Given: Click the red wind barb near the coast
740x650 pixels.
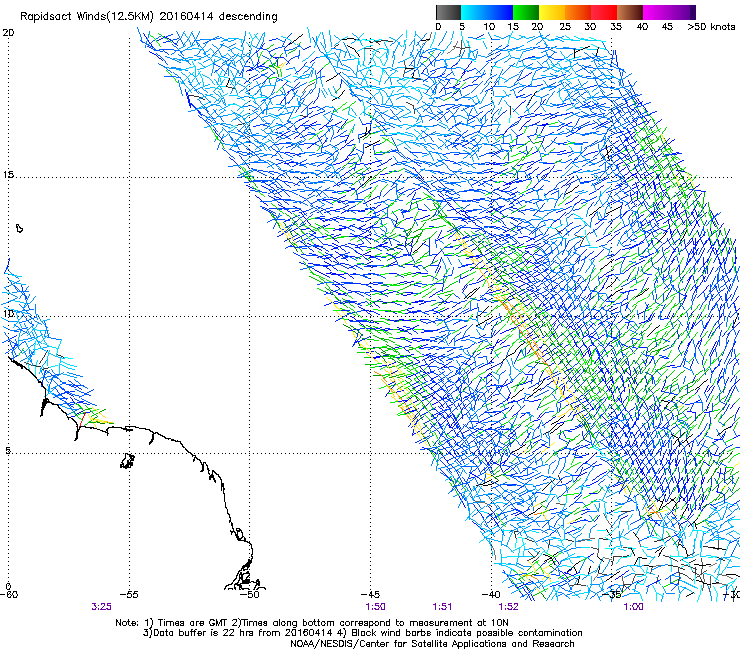Looking at the screenshot, I should click(83, 419).
